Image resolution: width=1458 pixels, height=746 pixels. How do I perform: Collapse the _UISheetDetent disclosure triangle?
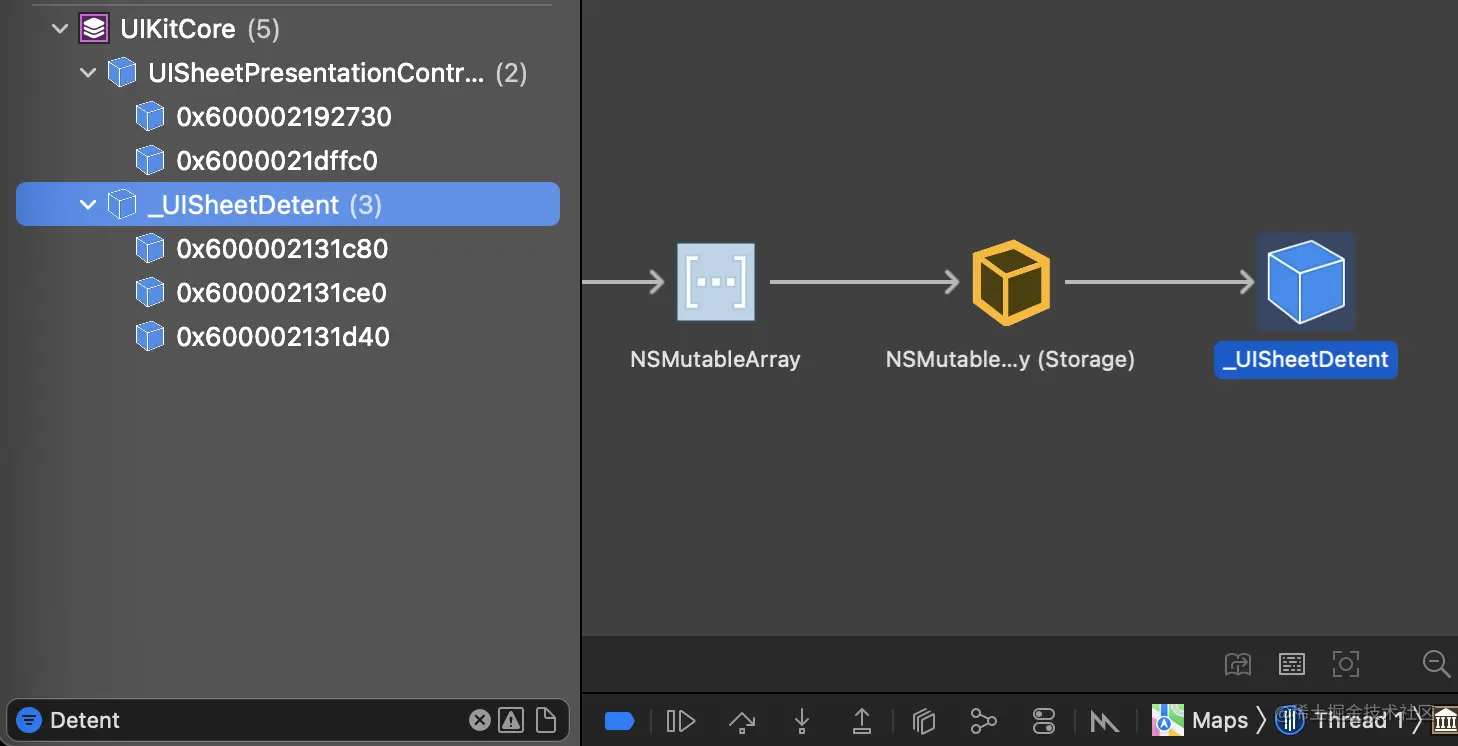tap(88, 205)
